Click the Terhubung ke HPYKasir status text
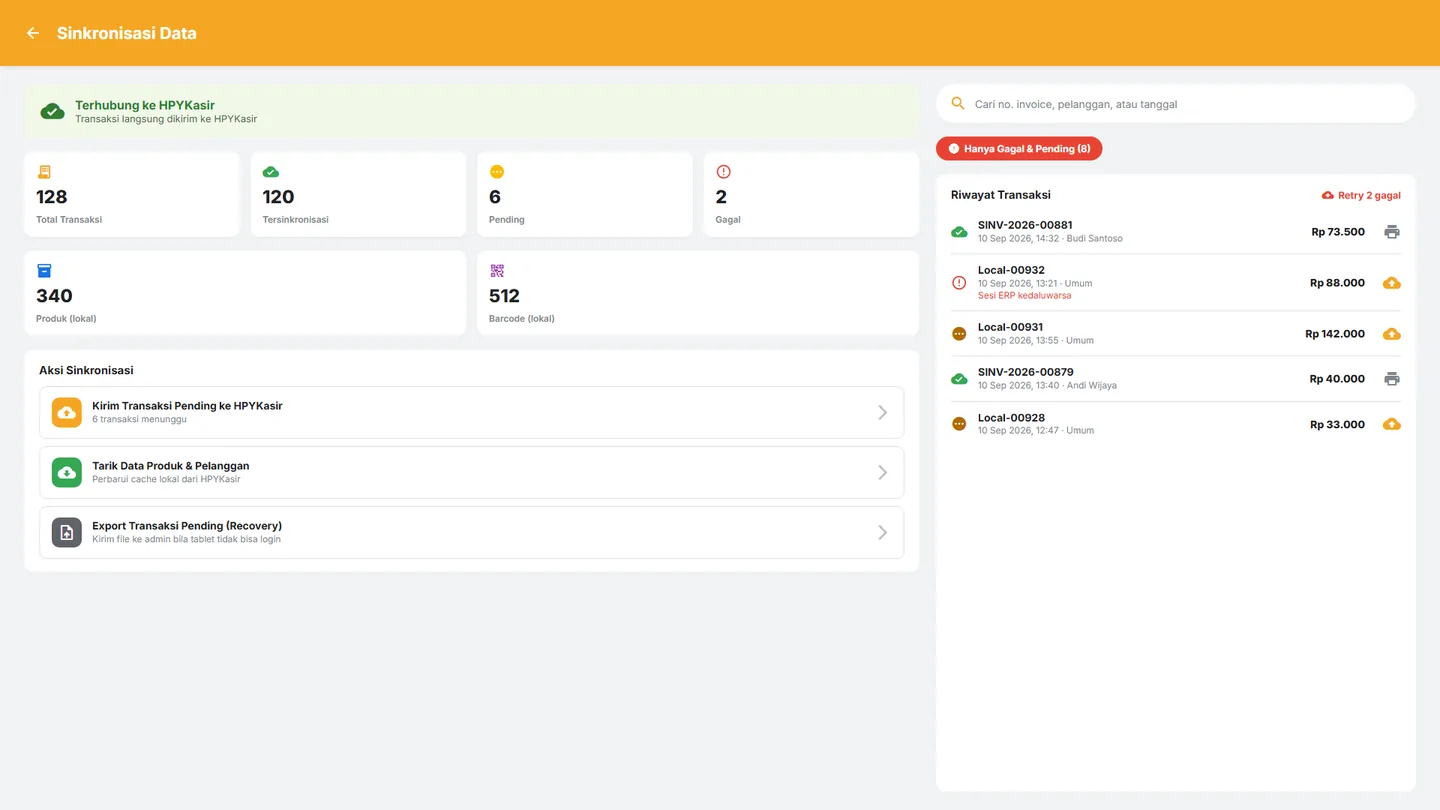Screen dimensions: 1440x810 pyautogui.click(x=145, y=105)
